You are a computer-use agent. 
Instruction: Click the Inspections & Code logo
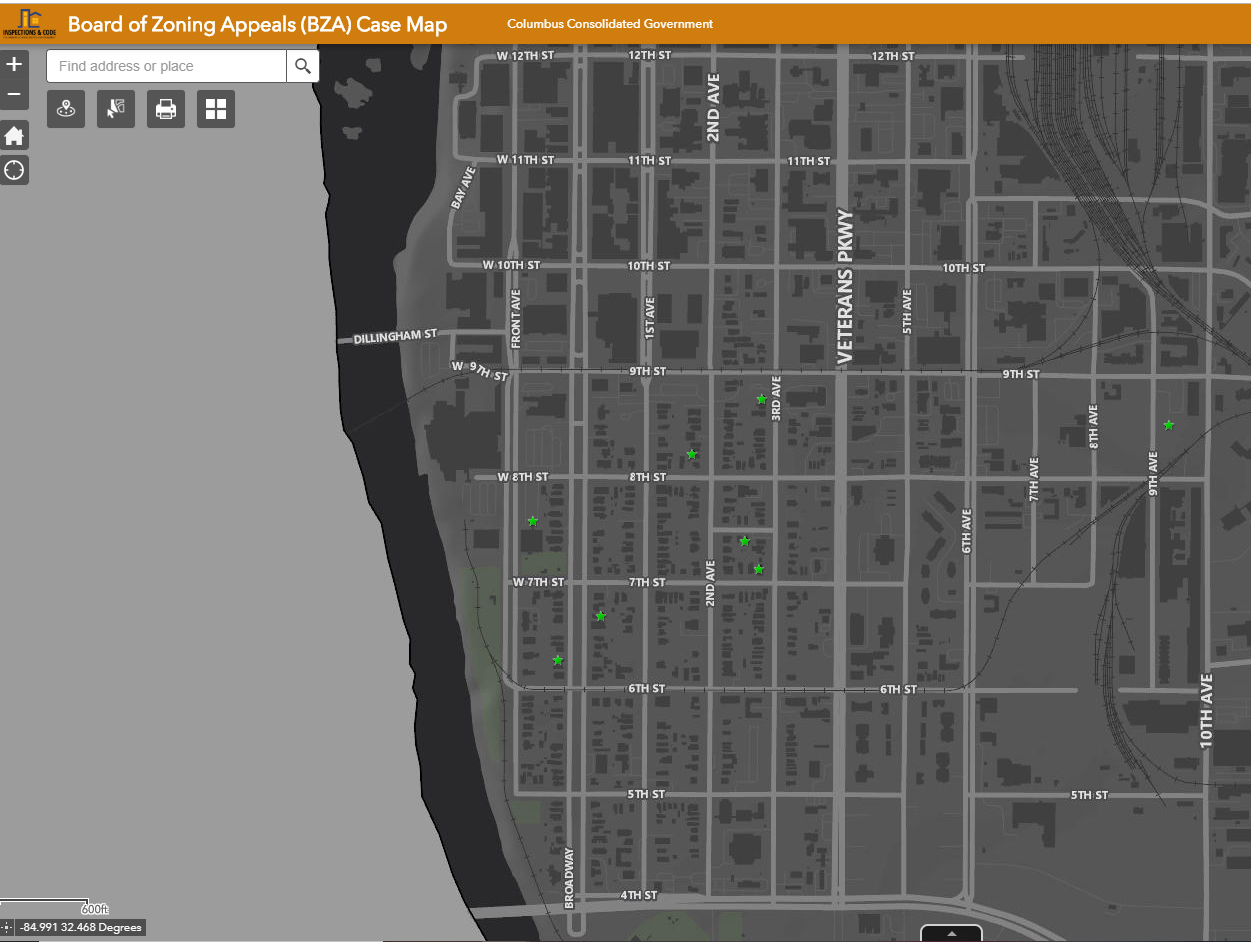tap(29, 23)
